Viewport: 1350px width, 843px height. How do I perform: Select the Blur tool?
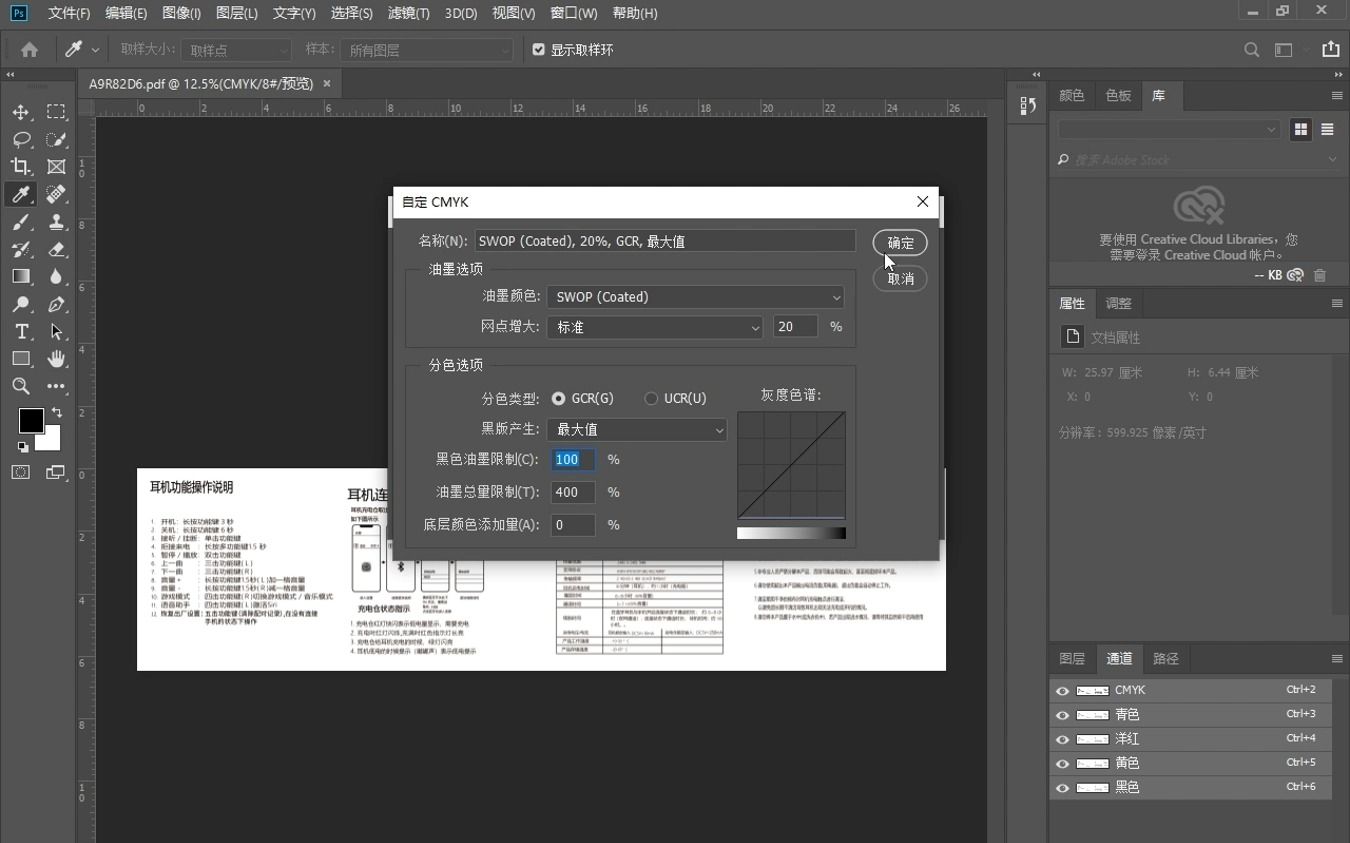click(56, 276)
